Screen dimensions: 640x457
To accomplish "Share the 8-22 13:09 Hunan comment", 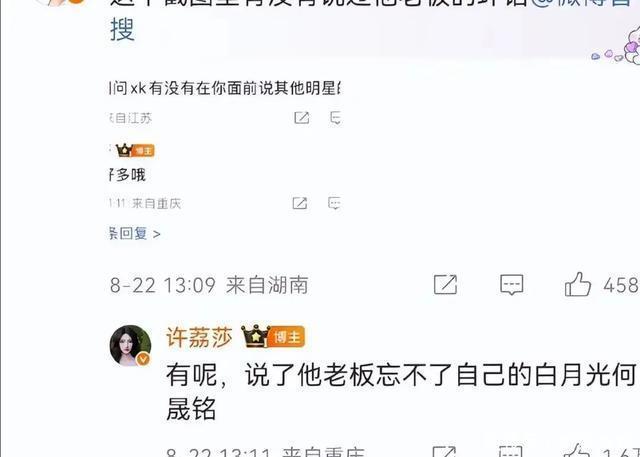I will point(445,284).
